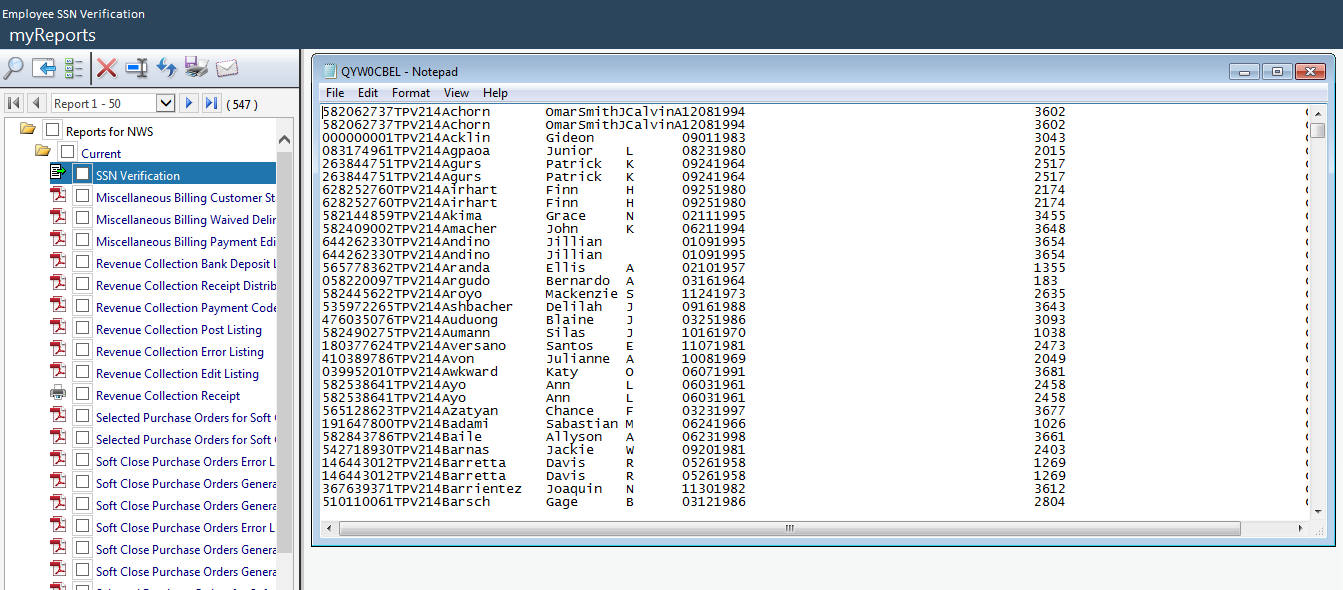1343x590 pixels.
Task: Click the envelope email icon
Action: pyautogui.click(x=227, y=68)
